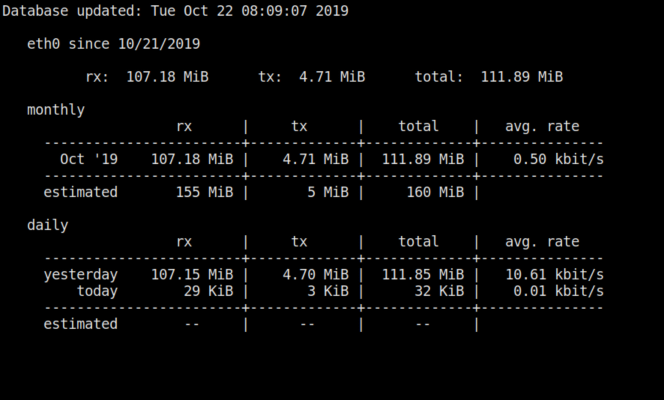Image resolution: width=664 pixels, height=400 pixels.
Task: Click the daily estimated row label
Action: click(x=80, y=324)
